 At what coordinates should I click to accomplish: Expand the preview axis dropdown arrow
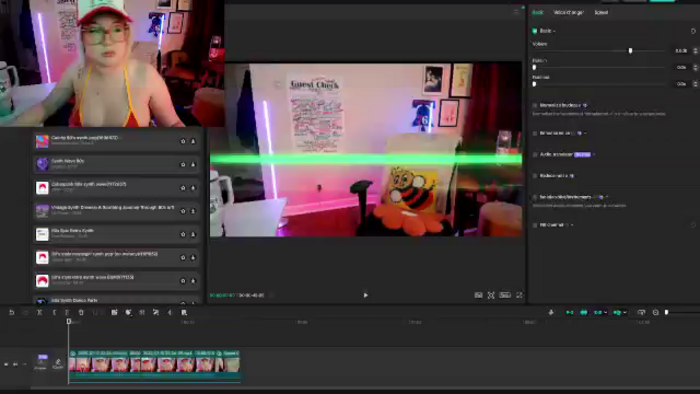pos(625,313)
